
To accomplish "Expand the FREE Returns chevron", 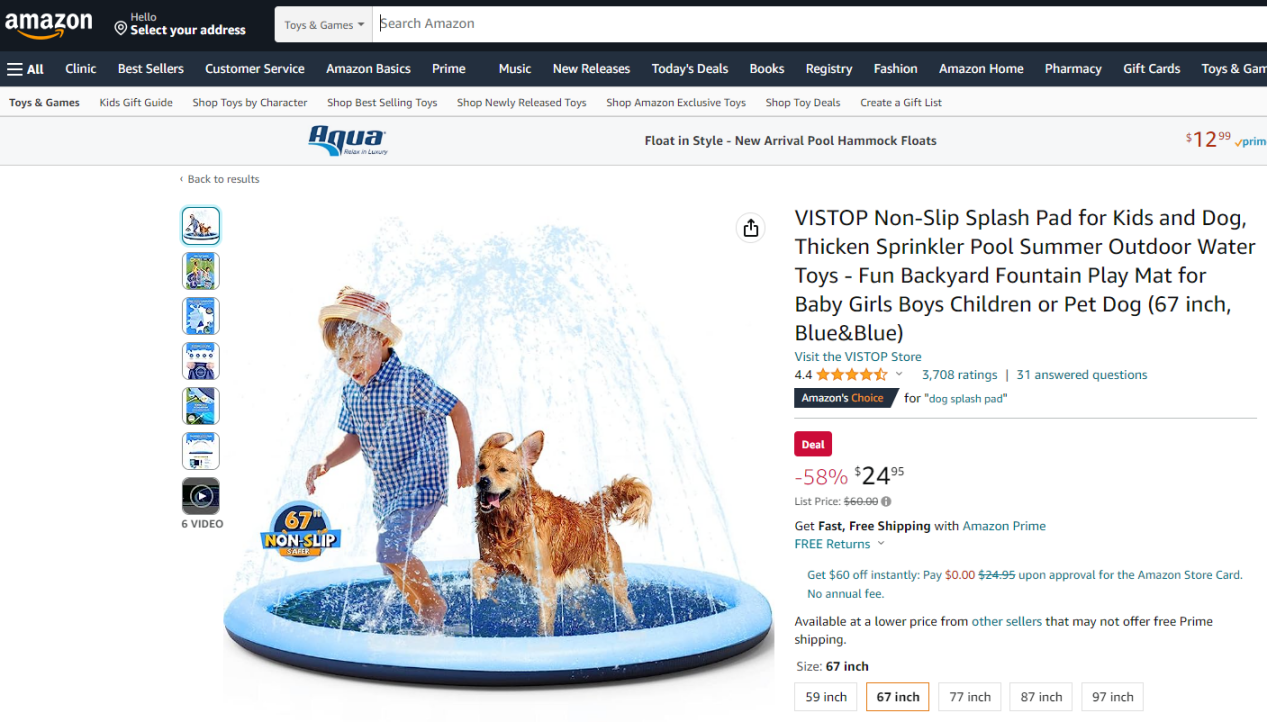I will point(881,544).
